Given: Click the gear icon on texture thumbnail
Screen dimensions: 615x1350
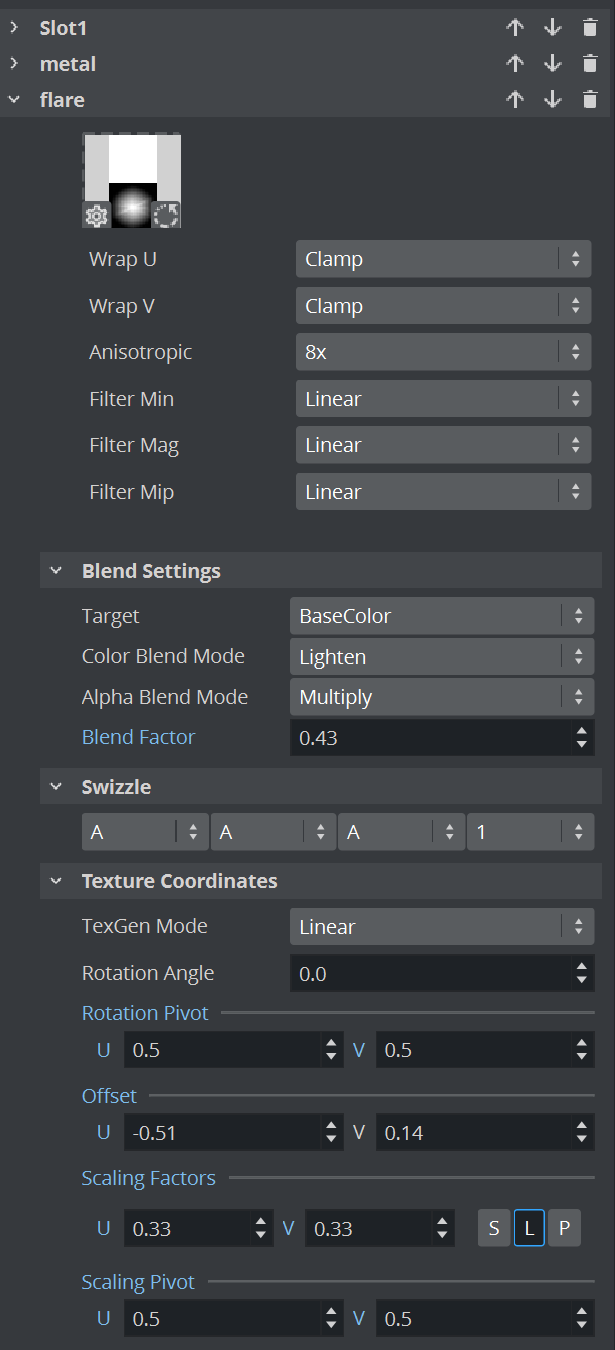Looking at the screenshot, I should point(97,215).
